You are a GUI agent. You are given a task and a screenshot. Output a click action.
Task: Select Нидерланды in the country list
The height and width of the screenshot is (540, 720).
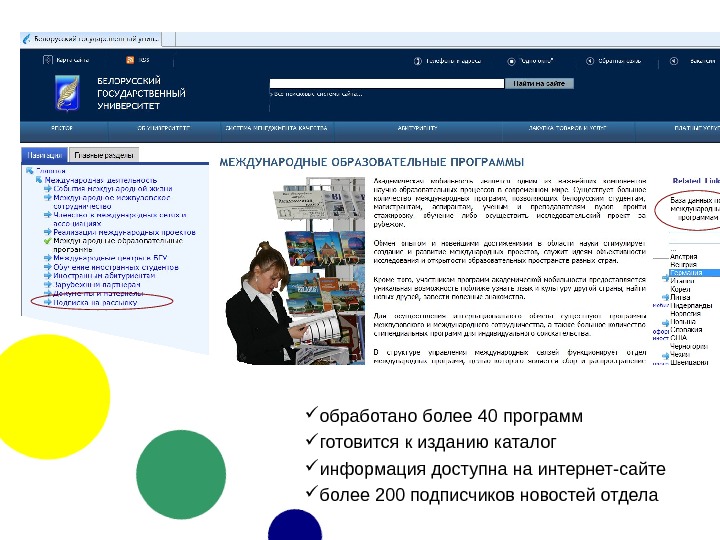click(692, 305)
